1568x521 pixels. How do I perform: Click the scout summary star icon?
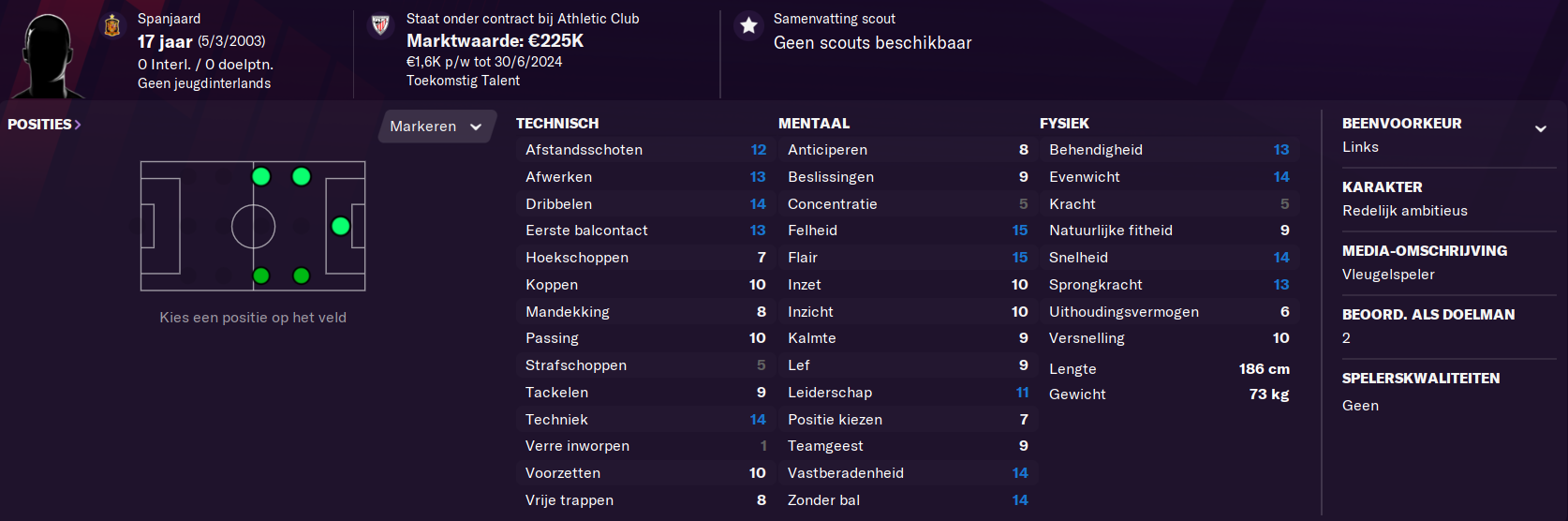tap(748, 26)
